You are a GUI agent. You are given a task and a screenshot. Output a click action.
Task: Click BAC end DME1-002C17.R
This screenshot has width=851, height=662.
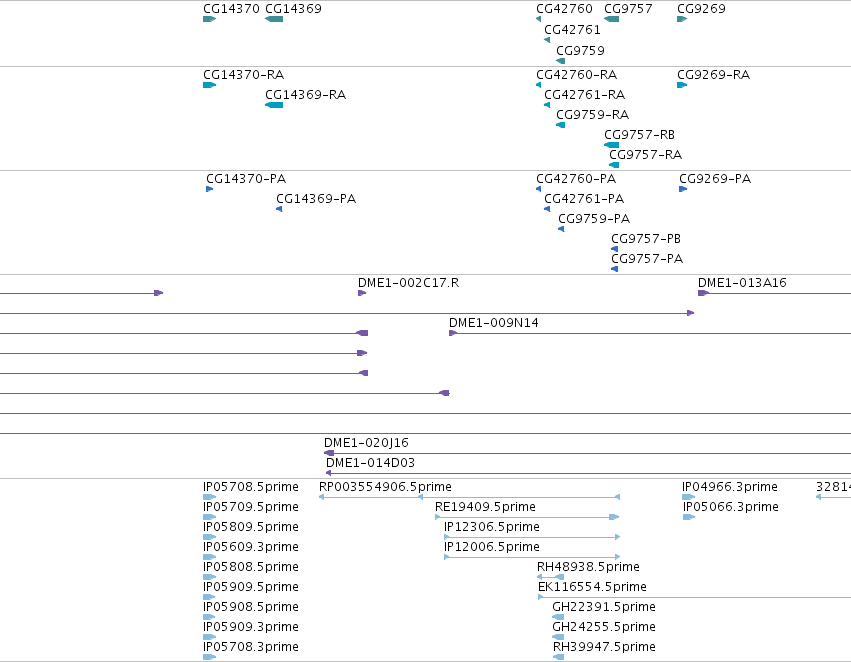click(408, 283)
